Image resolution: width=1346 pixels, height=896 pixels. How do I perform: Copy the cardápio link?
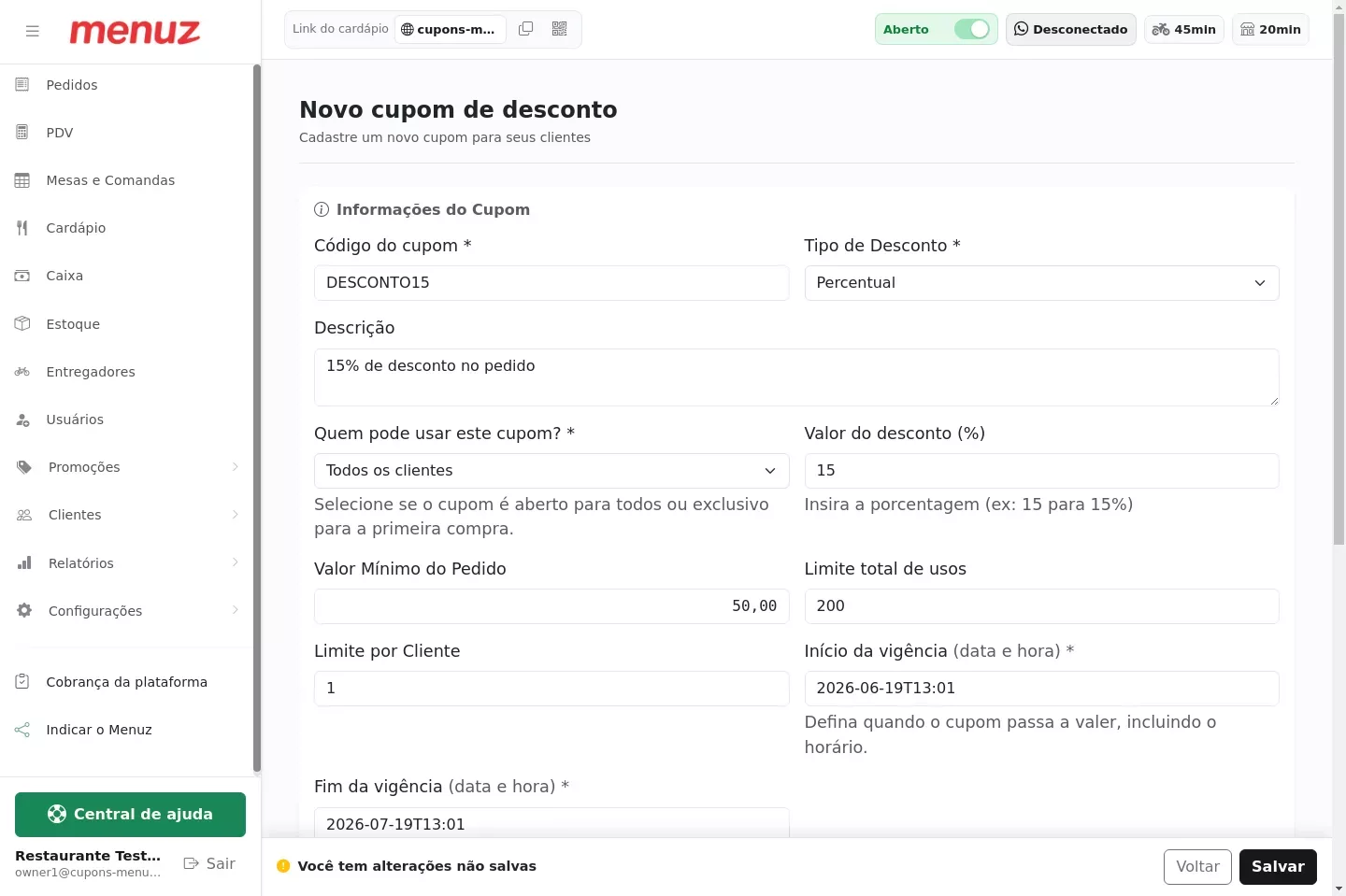point(526,29)
